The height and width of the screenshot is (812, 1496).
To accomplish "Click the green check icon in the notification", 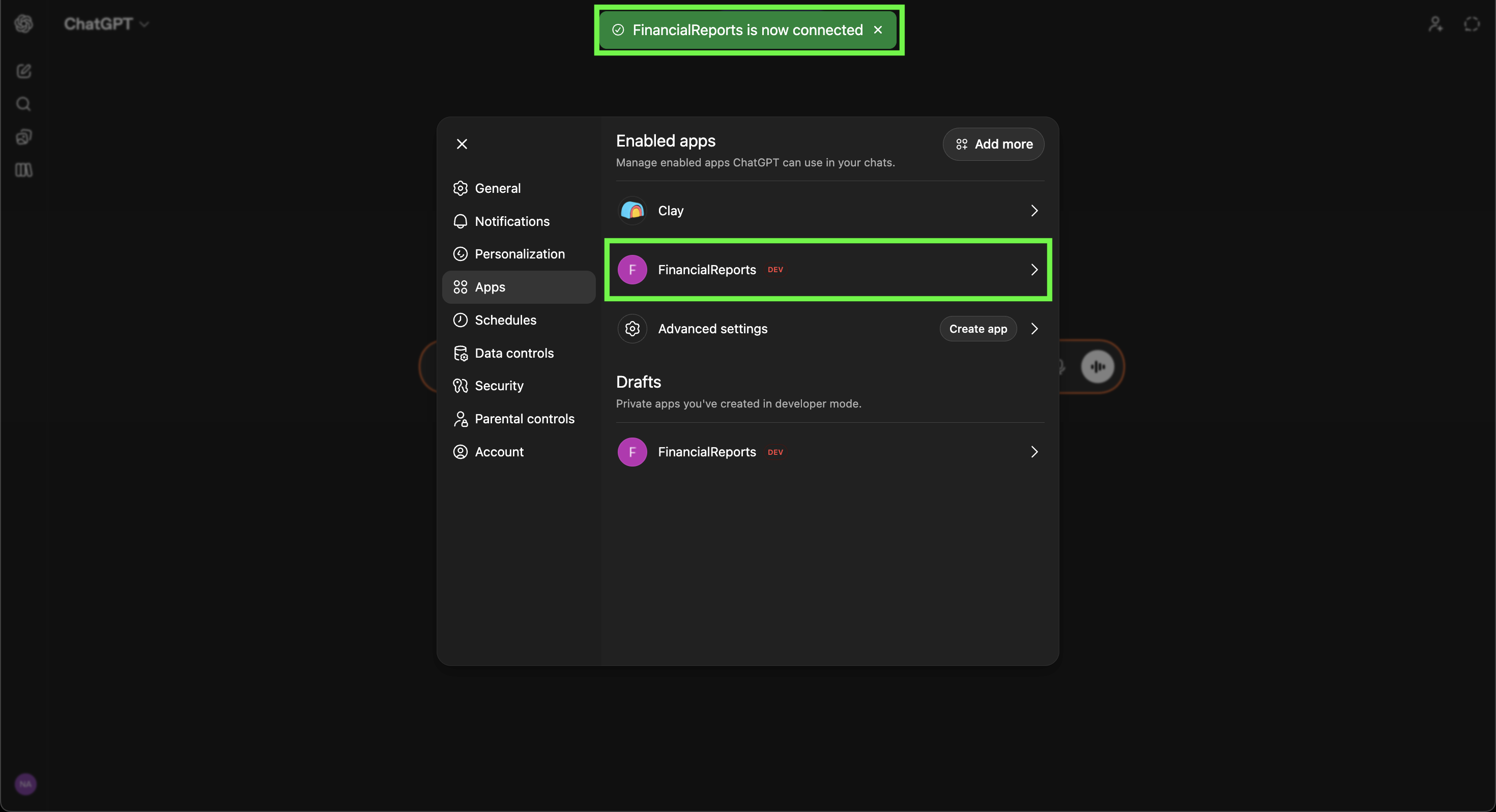I will pyautogui.click(x=618, y=30).
